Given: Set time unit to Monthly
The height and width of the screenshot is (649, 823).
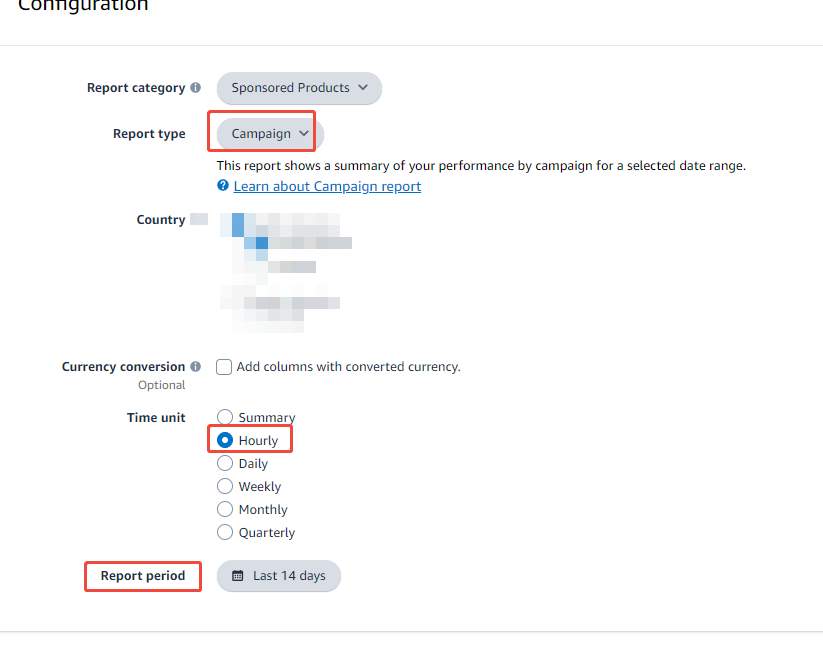Looking at the screenshot, I should click(225, 509).
